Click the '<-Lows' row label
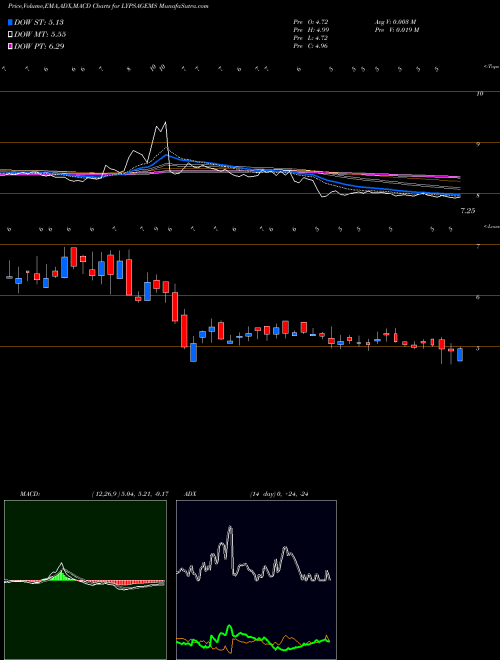 pyautogui.click(x=491, y=226)
